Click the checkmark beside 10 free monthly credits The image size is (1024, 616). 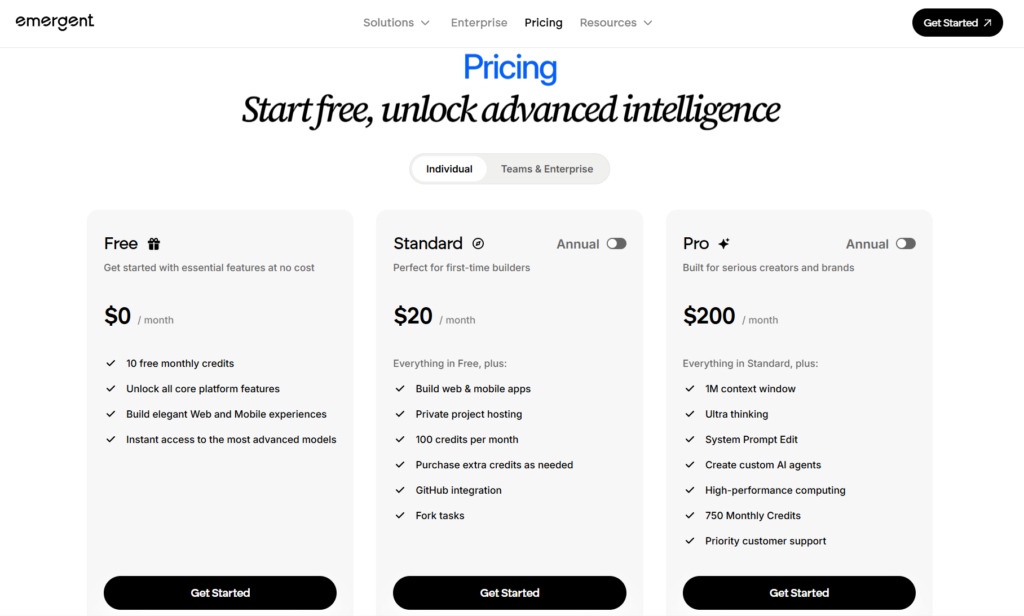[110, 363]
